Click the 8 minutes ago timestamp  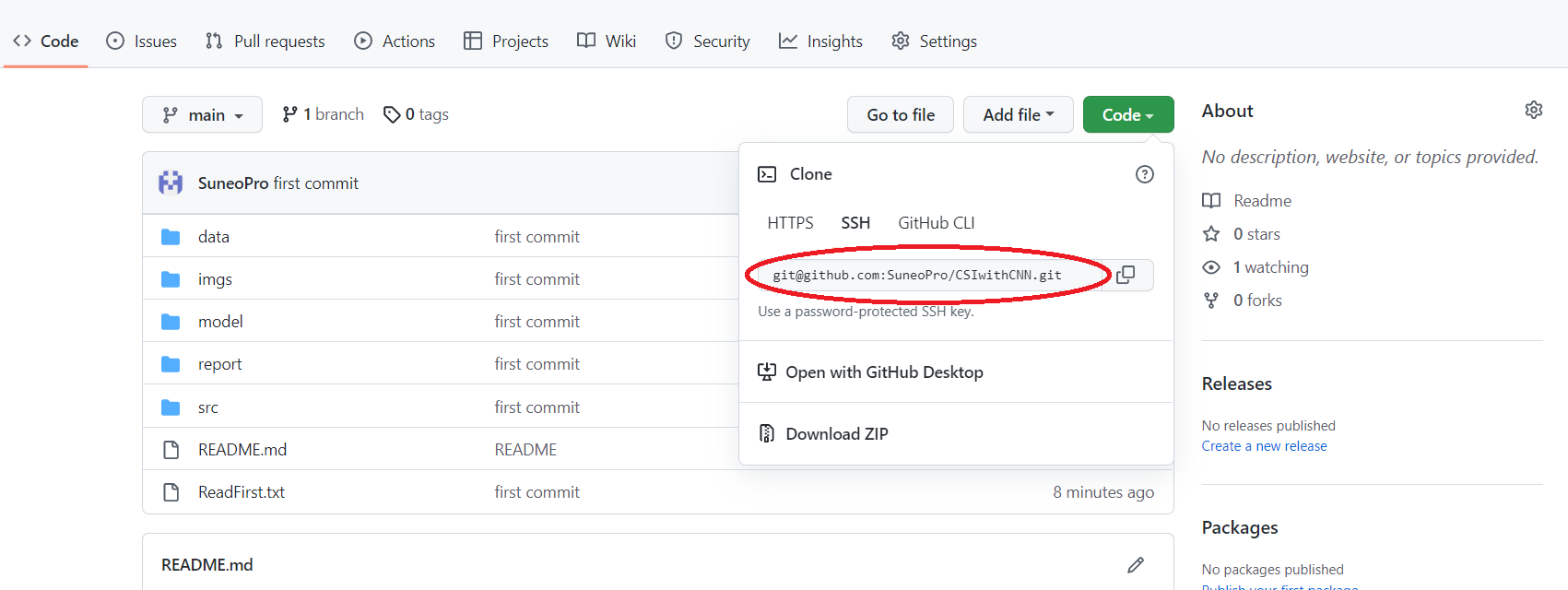1103,492
